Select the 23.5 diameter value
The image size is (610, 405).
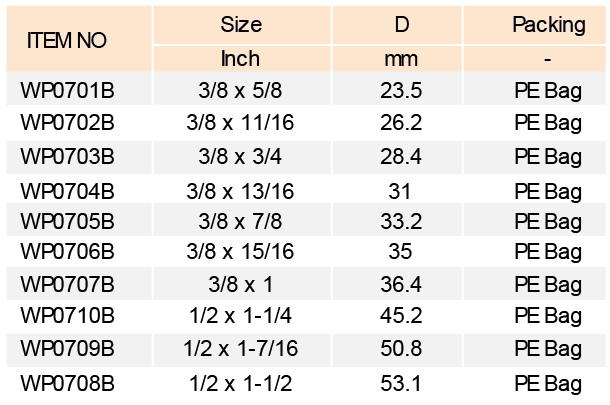401,91
